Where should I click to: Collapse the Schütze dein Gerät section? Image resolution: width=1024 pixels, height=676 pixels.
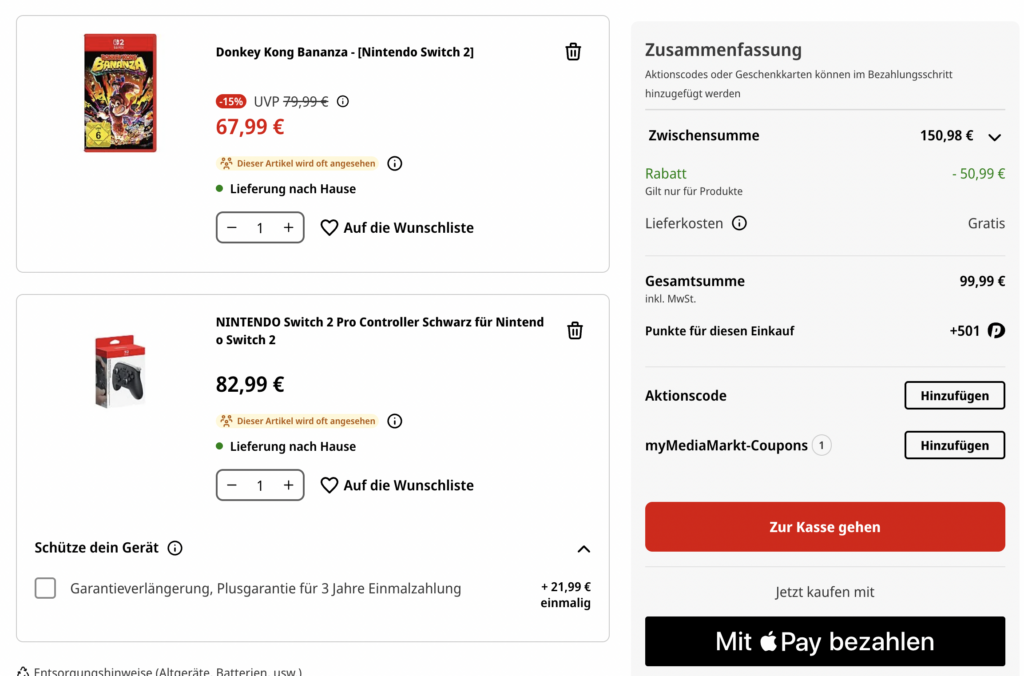click(584, 549)
